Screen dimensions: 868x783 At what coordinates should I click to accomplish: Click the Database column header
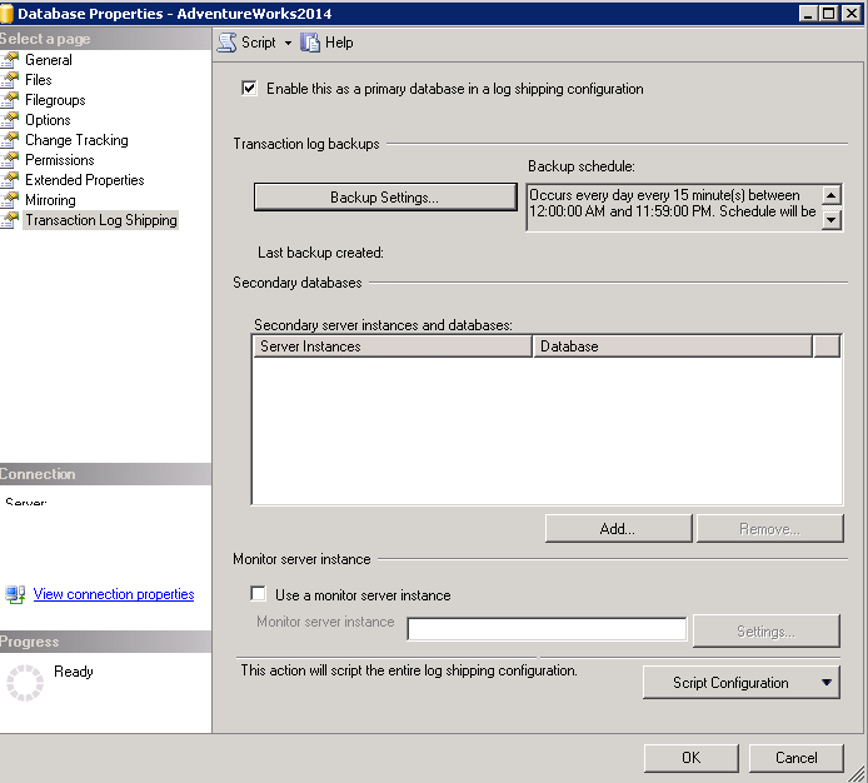[673, 346]
